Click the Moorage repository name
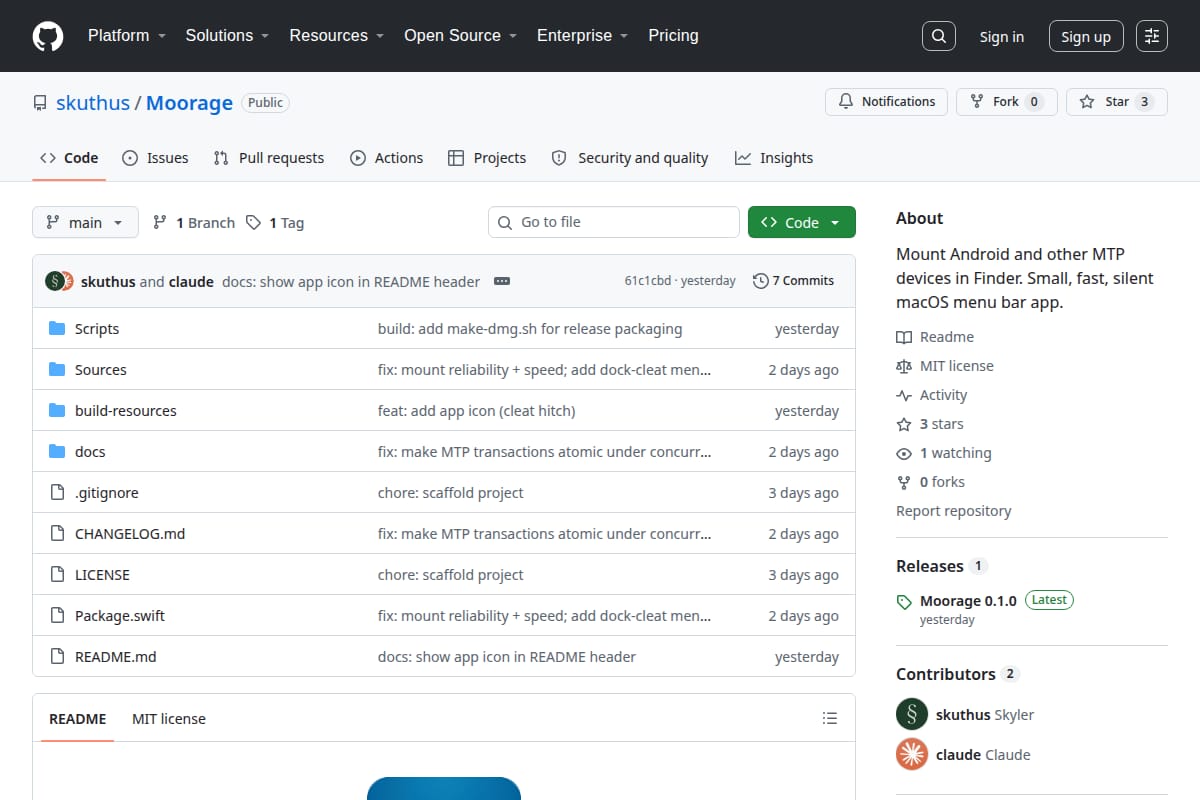Screen dimensions: 1200x800 click(x=189, y=103)
